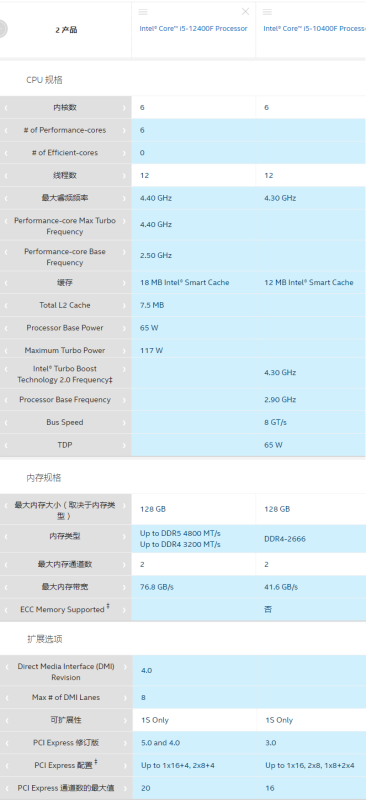Click the left chevron on the TDP row
Image resolution: width=366 pixels, height=800 pixels.
pyautogui.click(x=6, y=445)
